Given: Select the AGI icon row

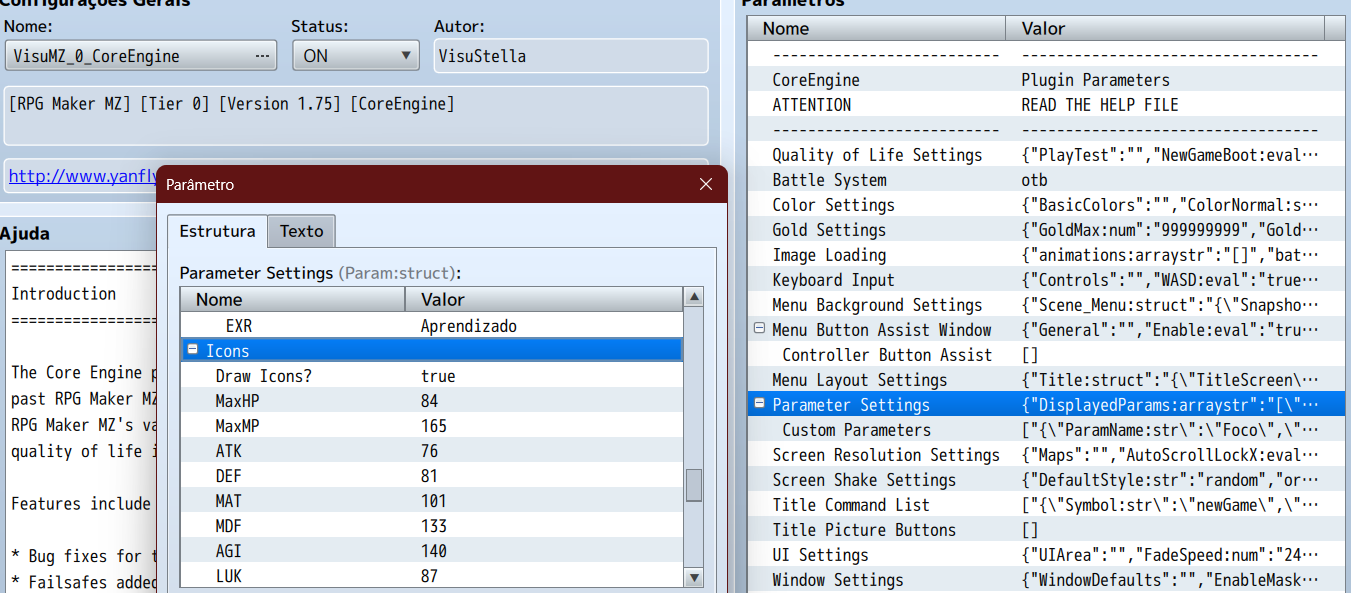Looking at the screenshot, I should [431, 551].
